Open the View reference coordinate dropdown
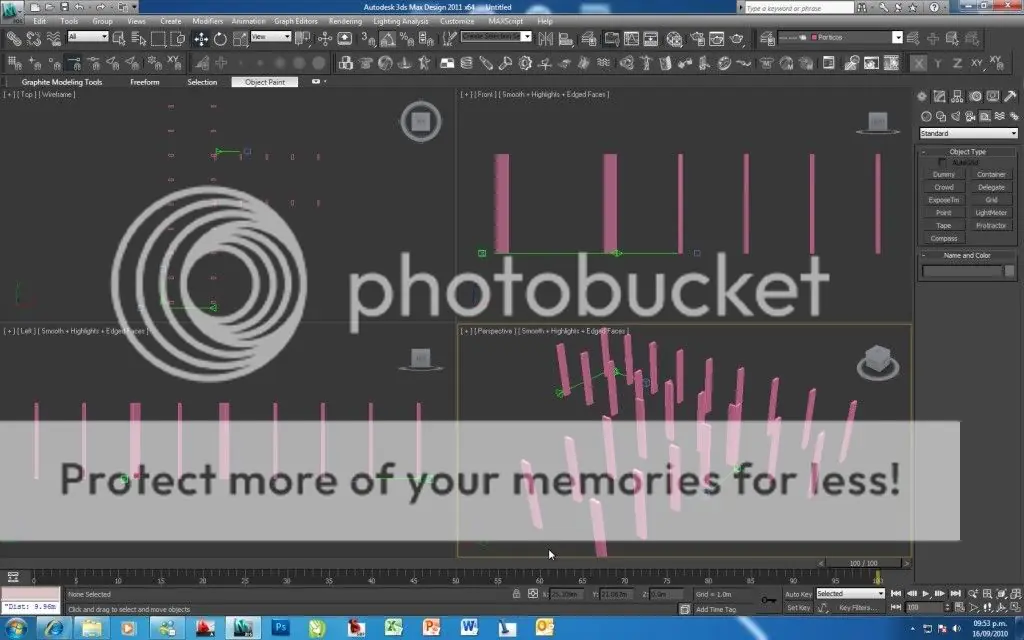Viewport: 1024px width, 640px height. click(270, 37)
